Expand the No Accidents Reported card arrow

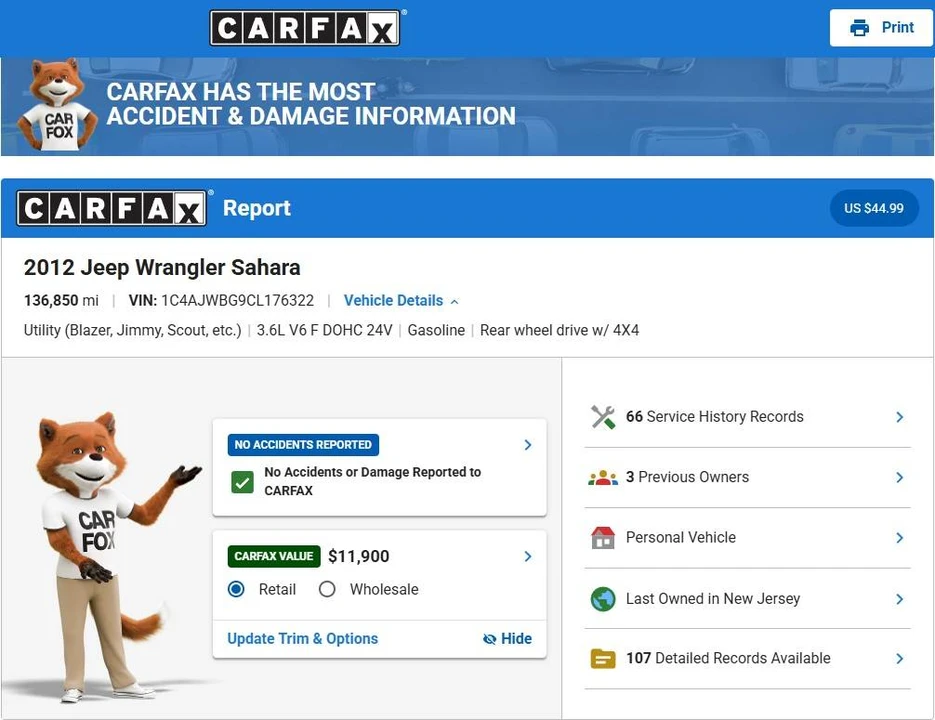click(528, 444)
